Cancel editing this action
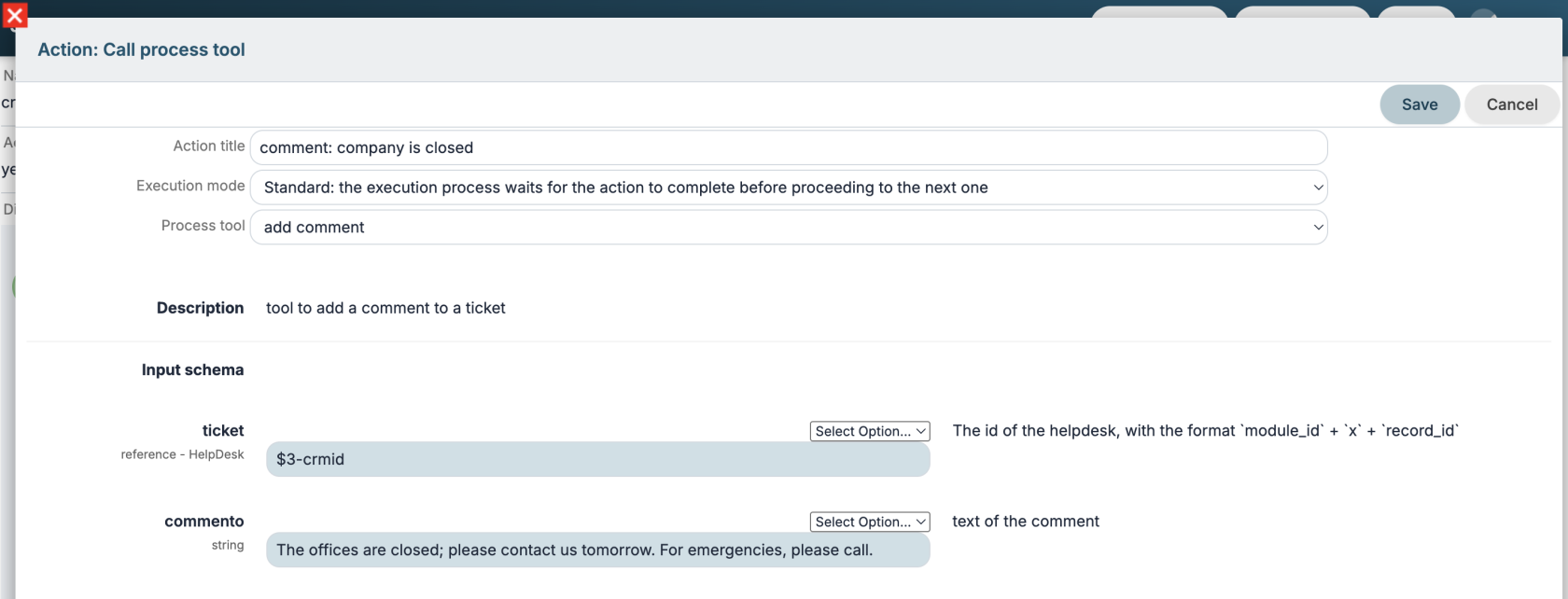The width and height of the screenshot is (1568, 599). pos(1512,104)
